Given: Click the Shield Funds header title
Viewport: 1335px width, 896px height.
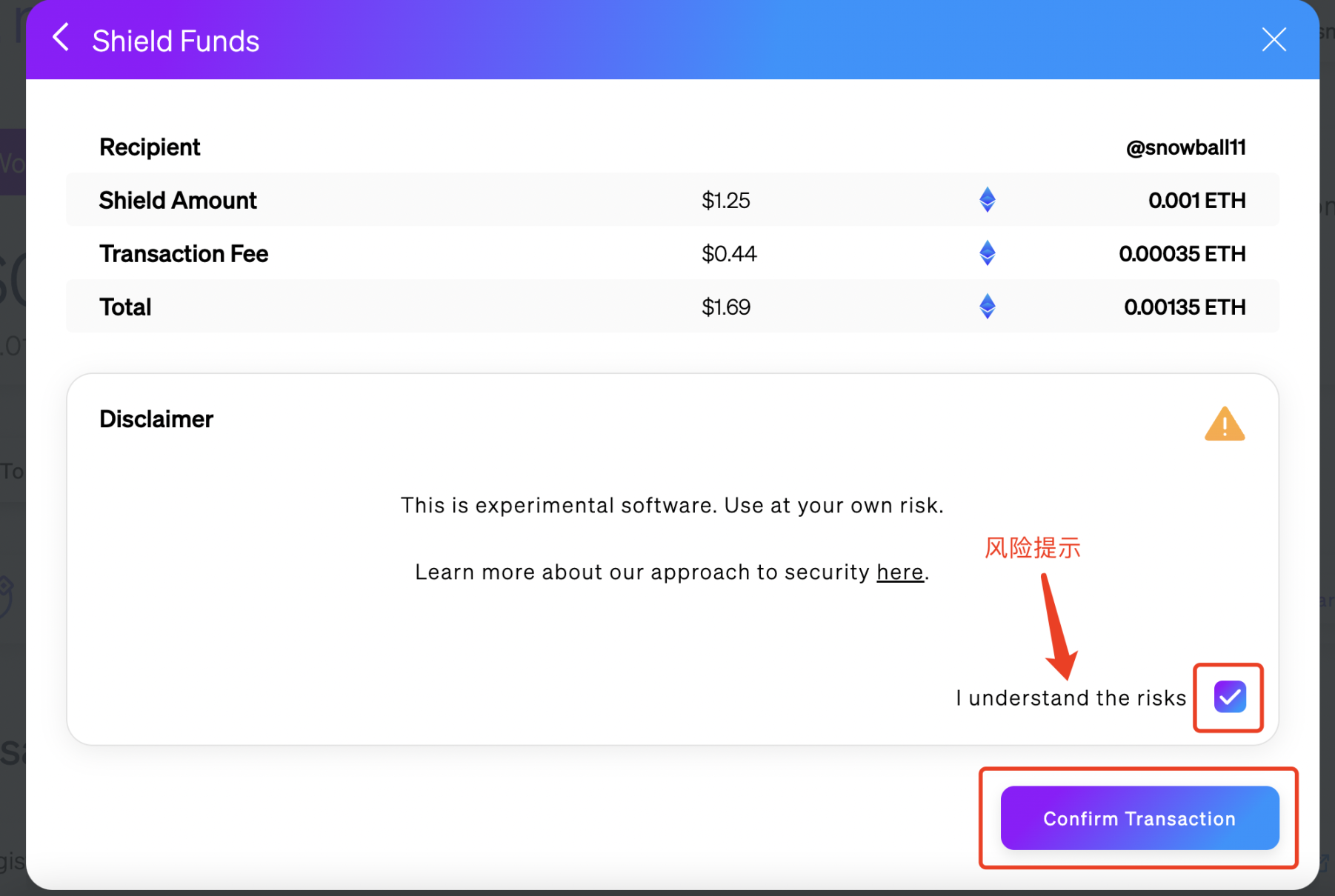Looking at the screenshot, I should click(176, 41).
